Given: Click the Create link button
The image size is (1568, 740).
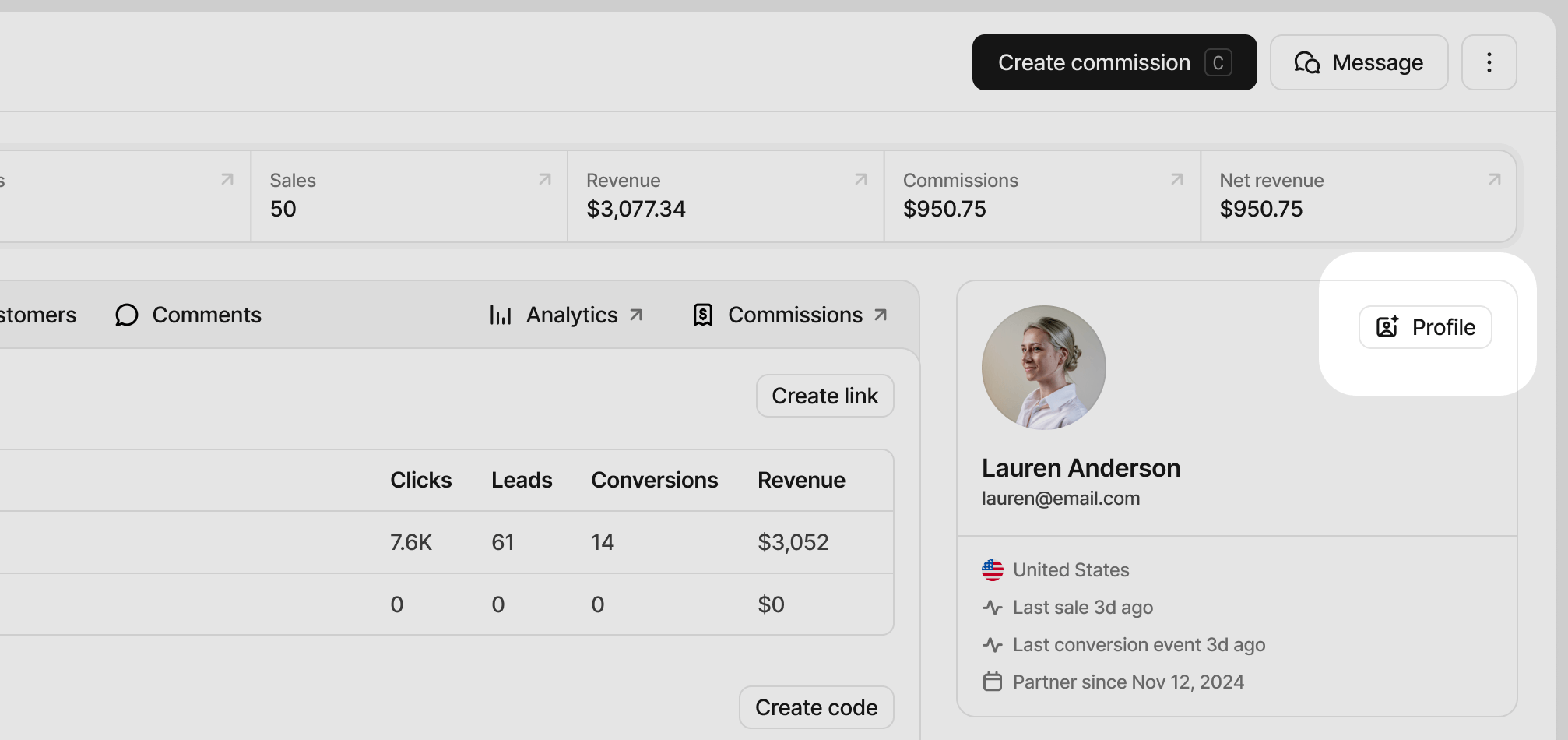Looking at the screenshot, I should [x=824, y=396].
